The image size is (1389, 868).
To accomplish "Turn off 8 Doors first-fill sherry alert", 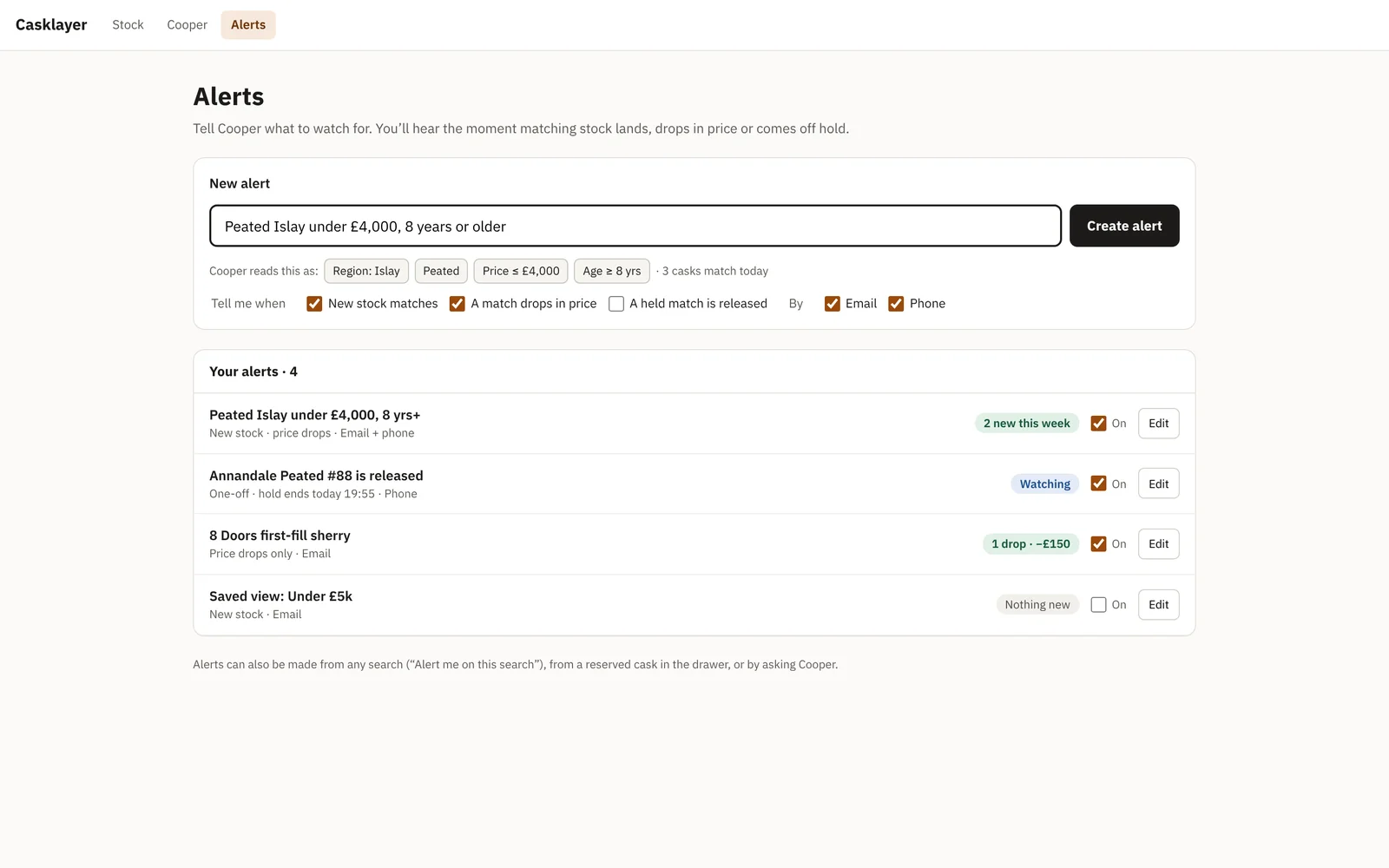I will click(x=1098, y=544).
